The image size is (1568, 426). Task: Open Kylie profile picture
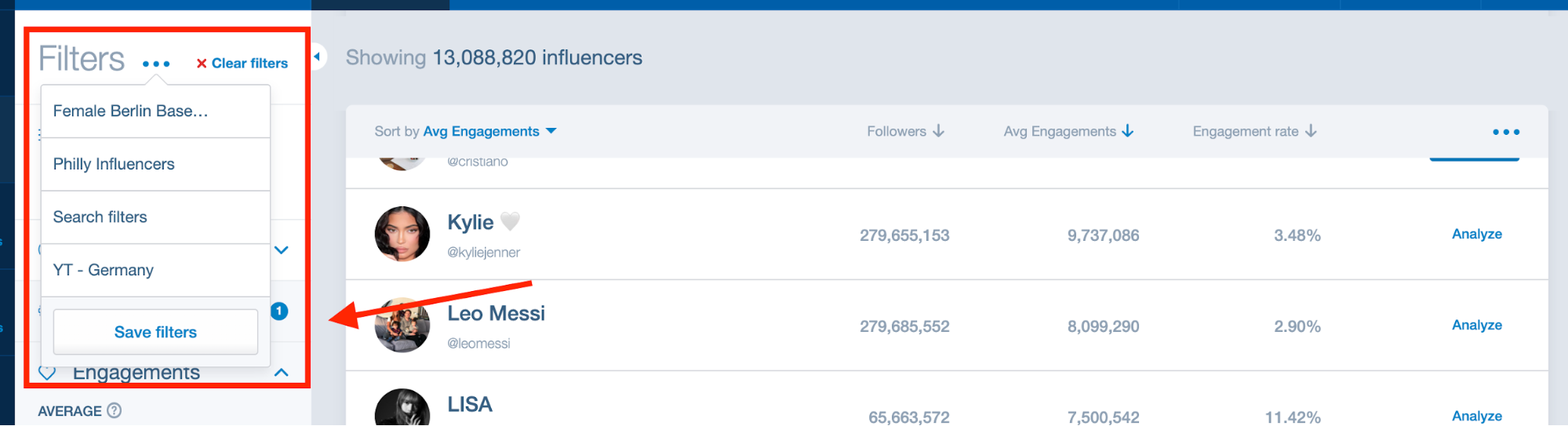point(402,234)
